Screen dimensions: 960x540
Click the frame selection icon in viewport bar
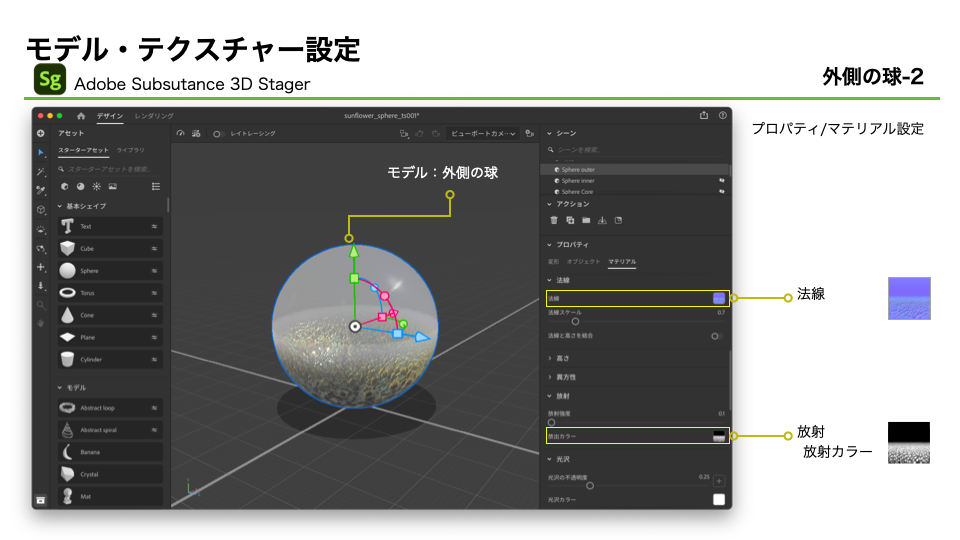tap(403, 133)
